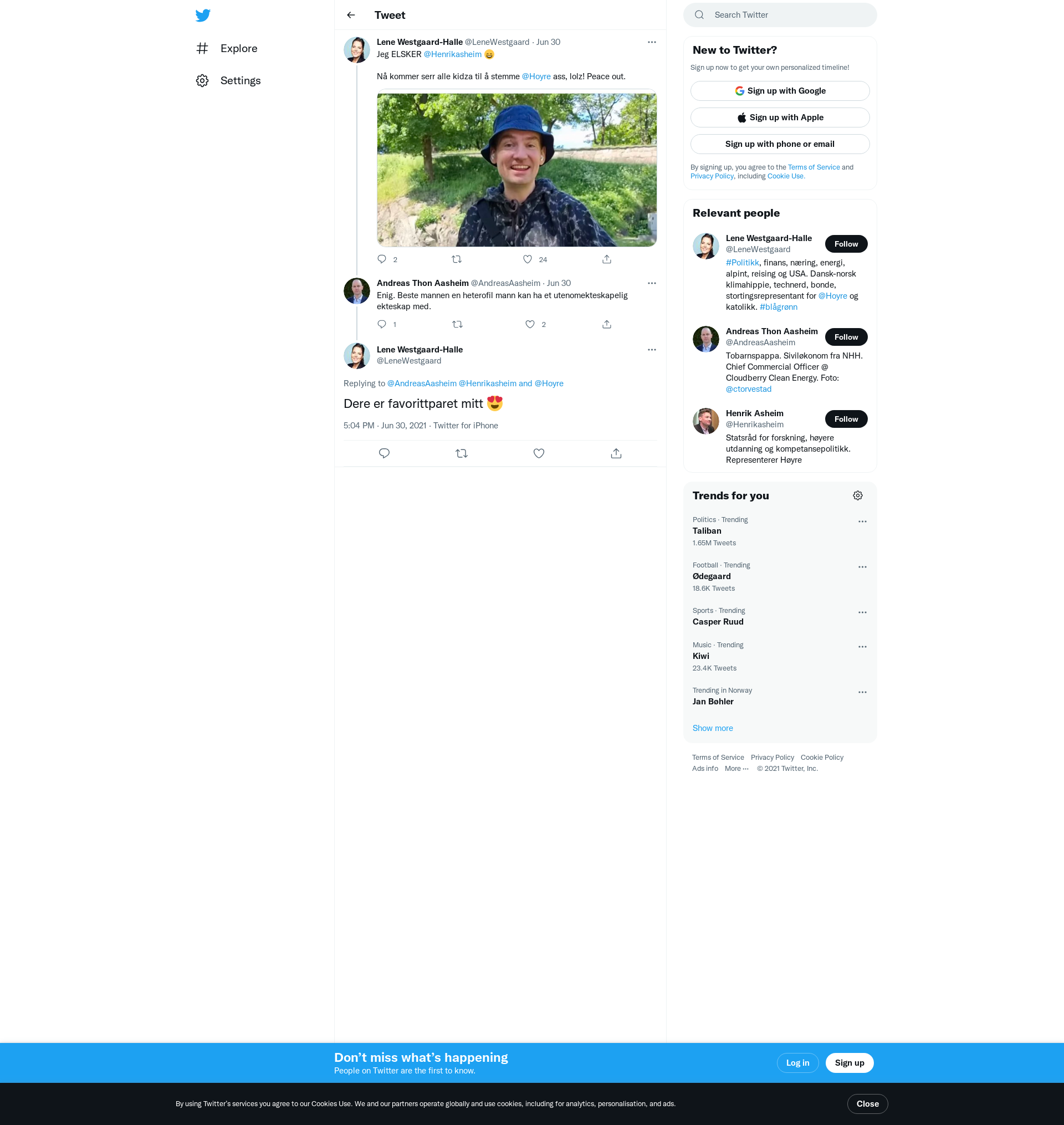1064x1125 pixels.
Task: Reply to the Dere er favorittparet mitt tweet
Action: click(384, 453)
